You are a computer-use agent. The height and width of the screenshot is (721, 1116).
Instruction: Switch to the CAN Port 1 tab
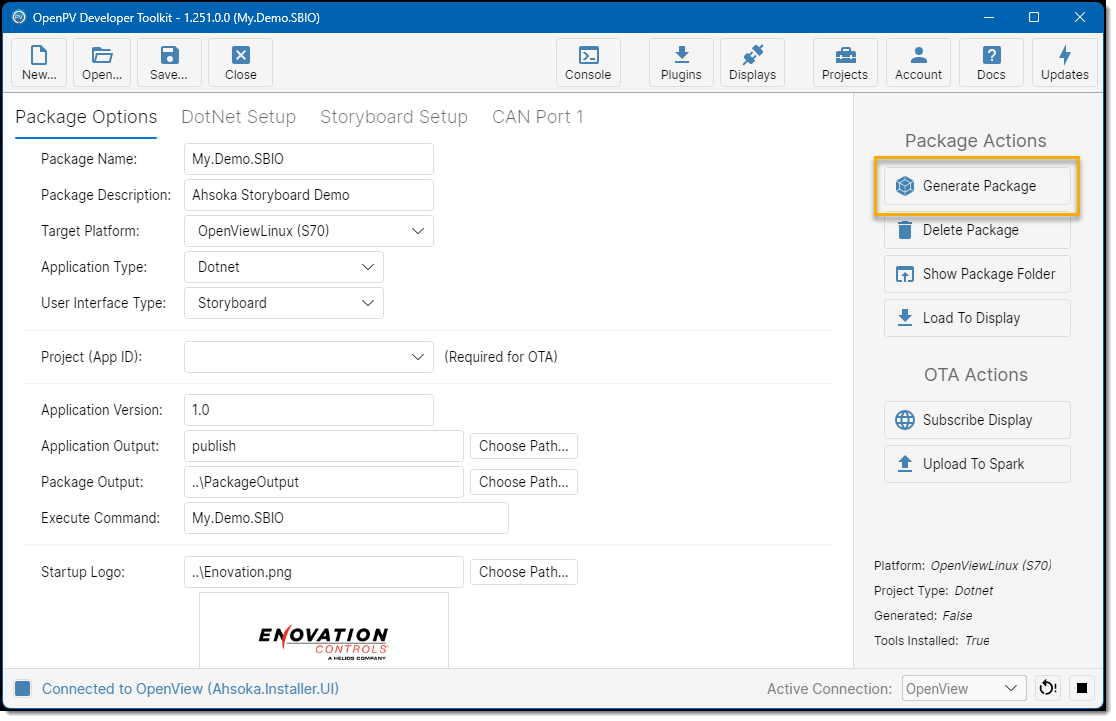(537, 117)
